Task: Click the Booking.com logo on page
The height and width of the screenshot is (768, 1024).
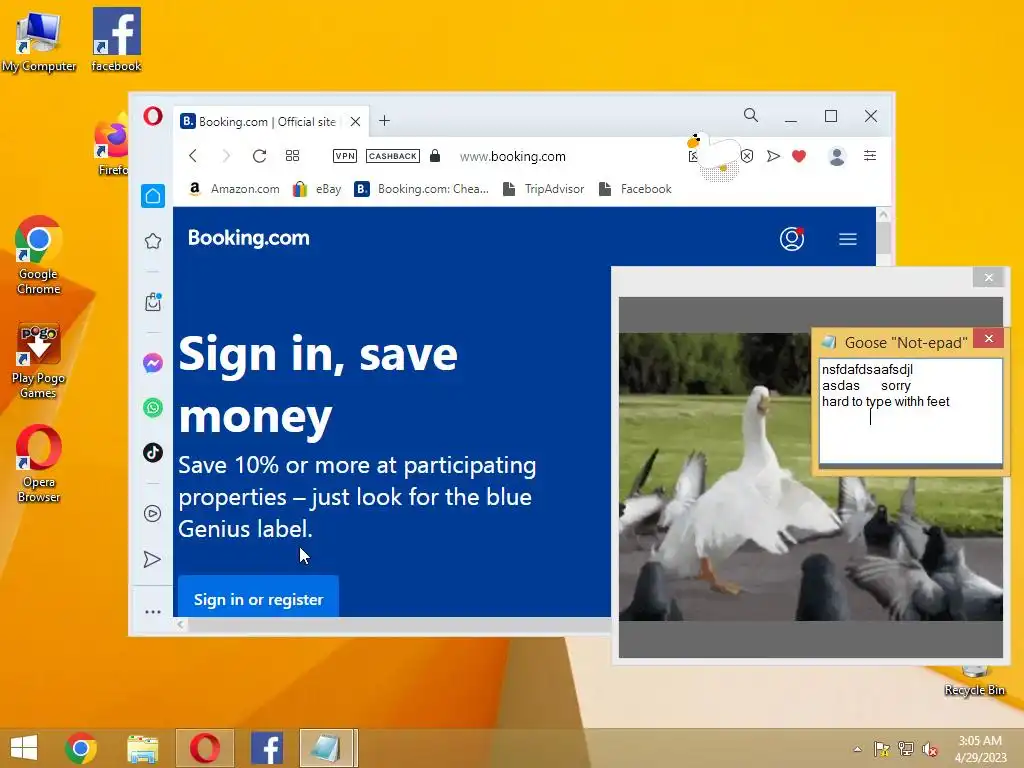Action: 249,238
